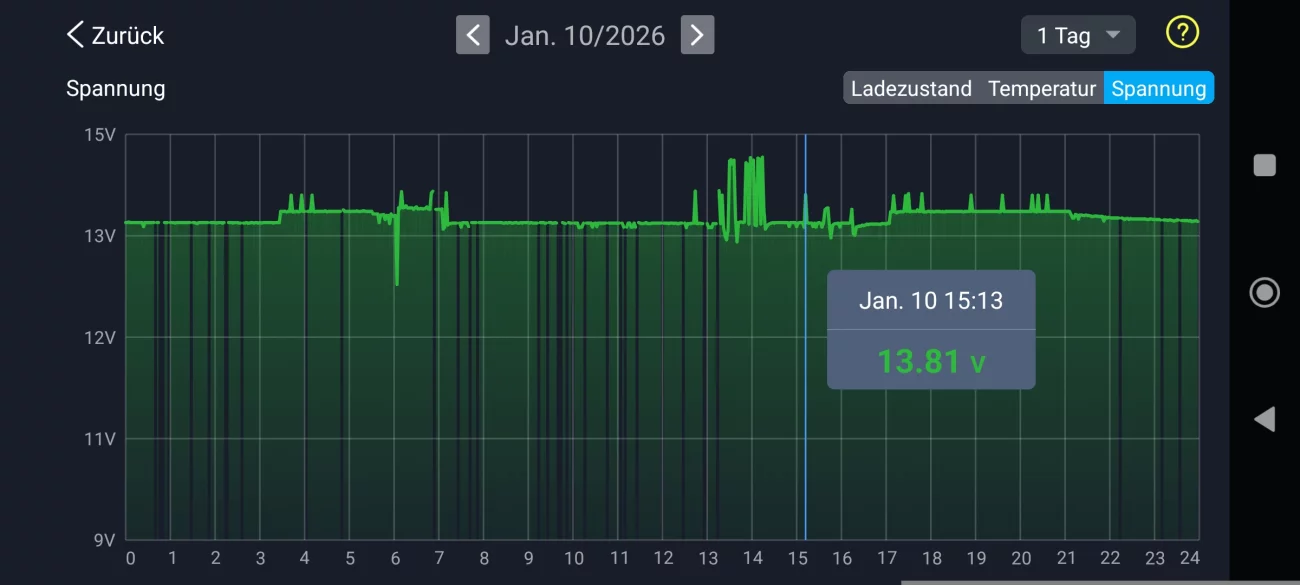Screen dimensions: 1300x585
Task: Go to the previous day with left arrow
Action: click(473, 35)
